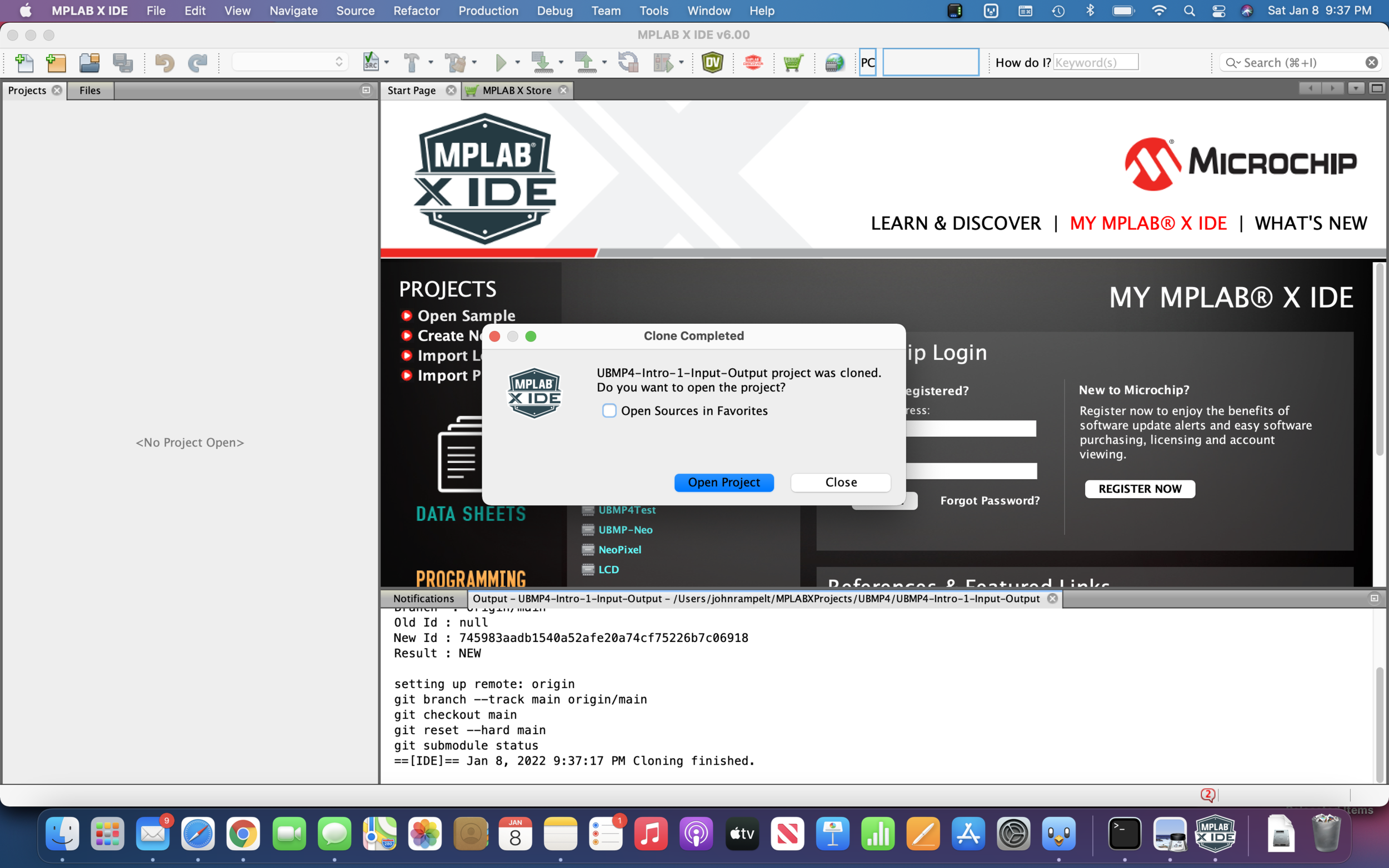Image resolution: width=1389 pixels, height=868 pixels.
Task: Open the Production menu
Action: tap(488, 11)
